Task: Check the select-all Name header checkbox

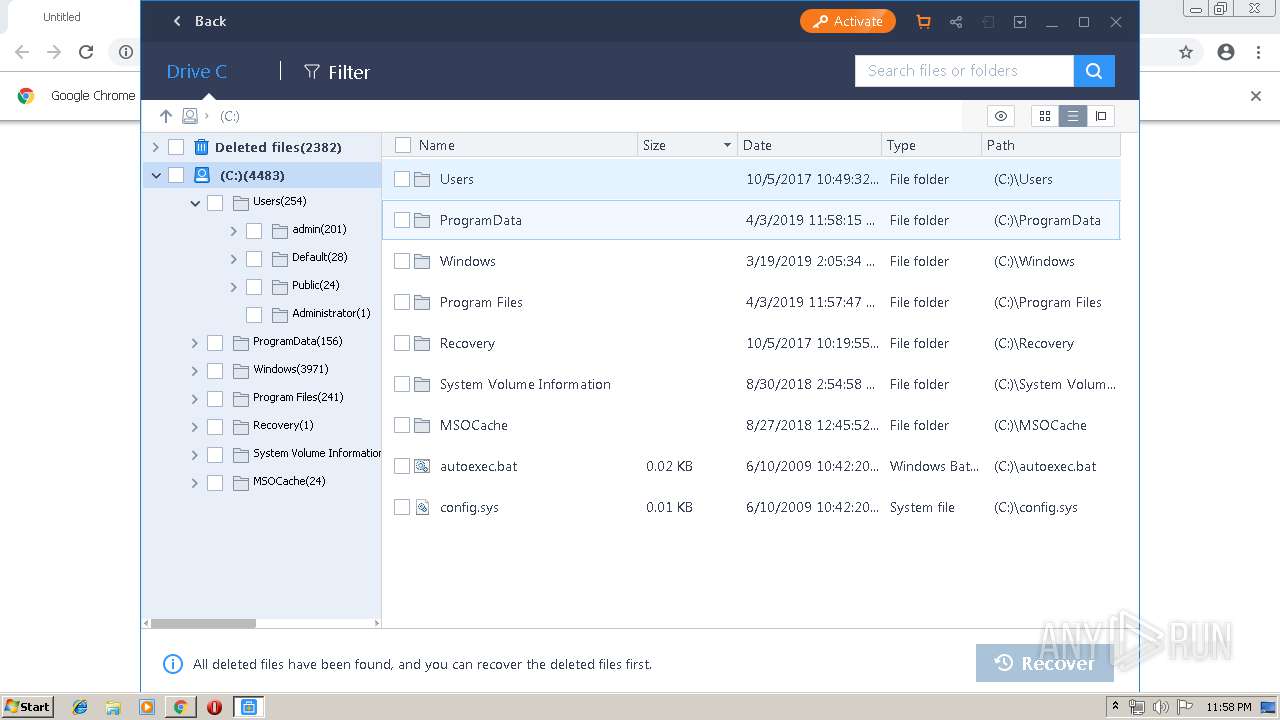Action: (403, 145)
